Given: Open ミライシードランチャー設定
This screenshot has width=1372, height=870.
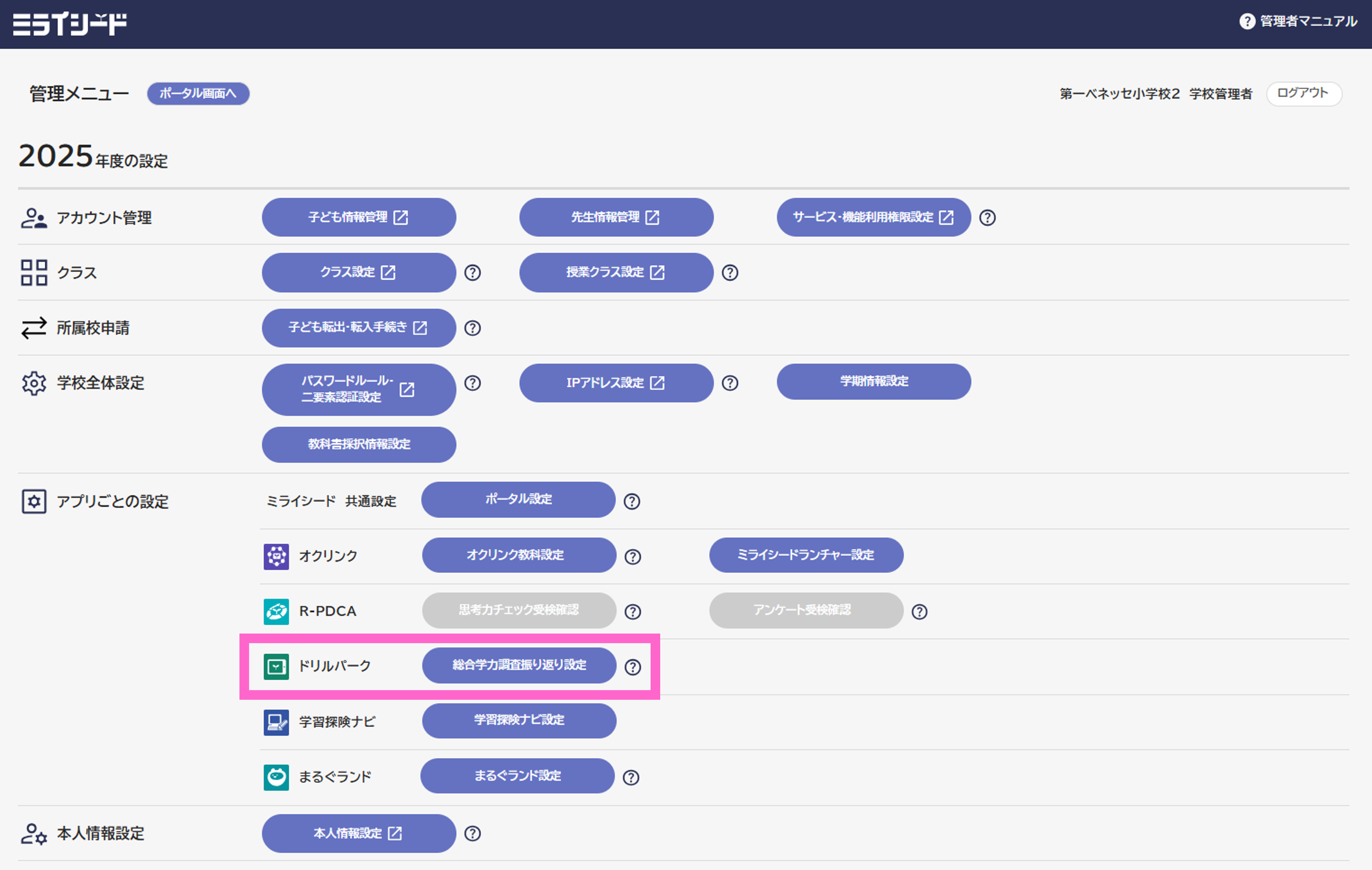Looking at the screenshot, I should point(806,555).
